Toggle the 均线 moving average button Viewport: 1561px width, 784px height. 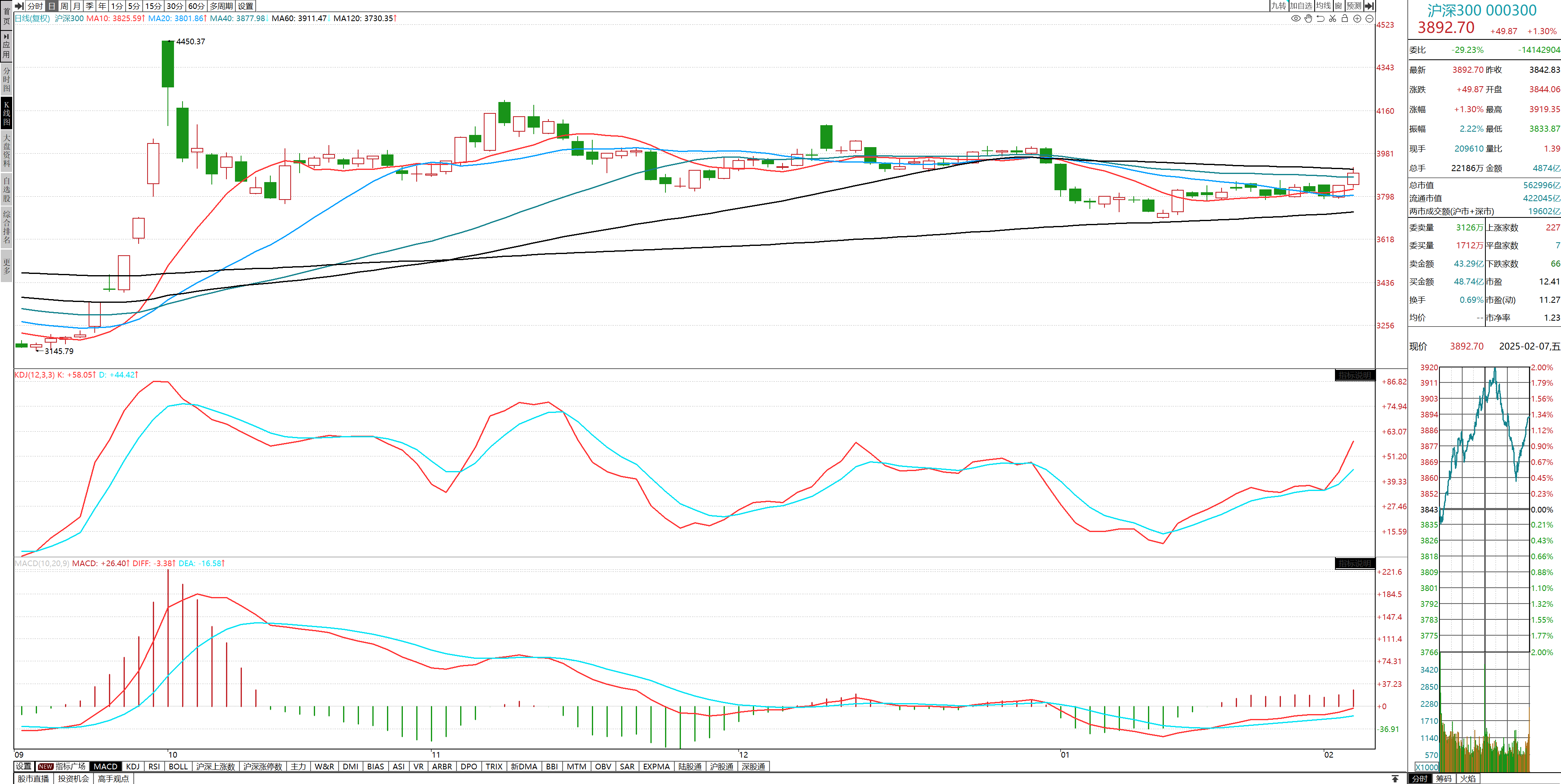(x=1324, y=6)
